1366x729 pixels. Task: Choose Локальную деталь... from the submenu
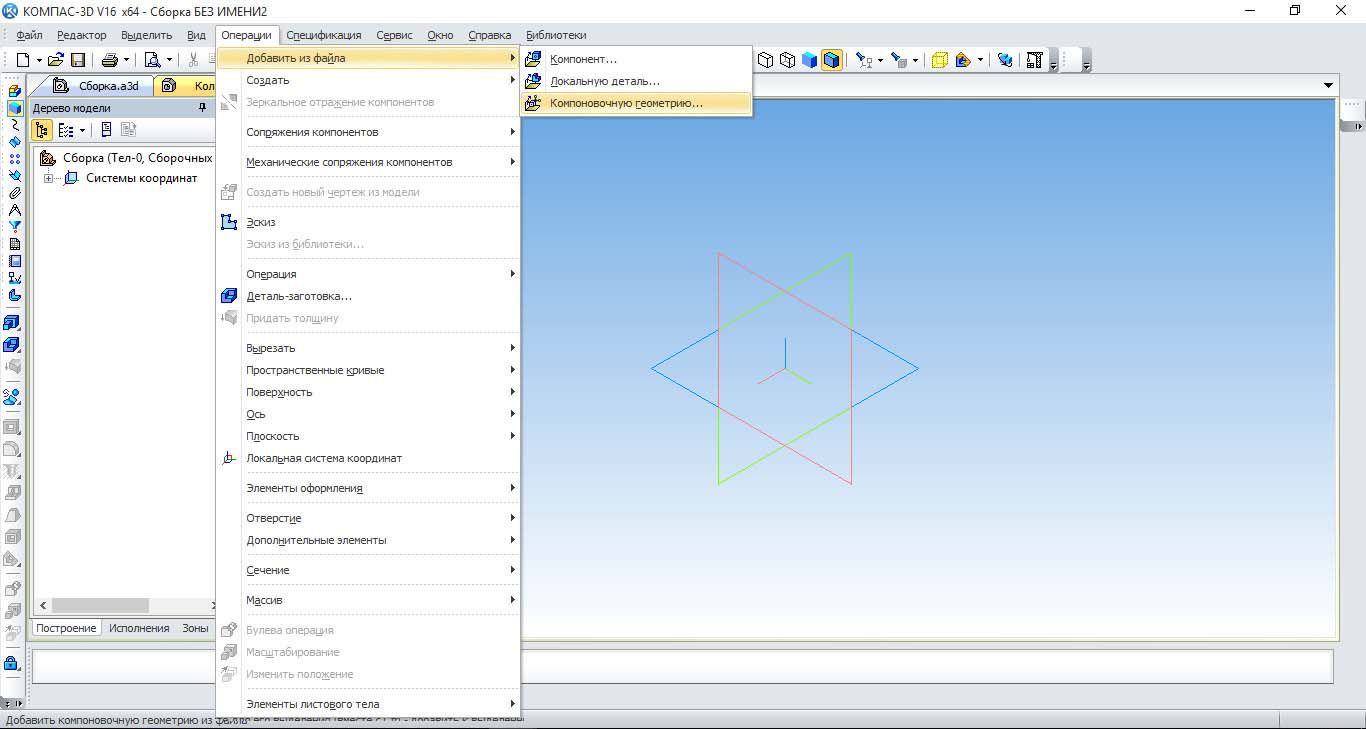coord(636,81)
